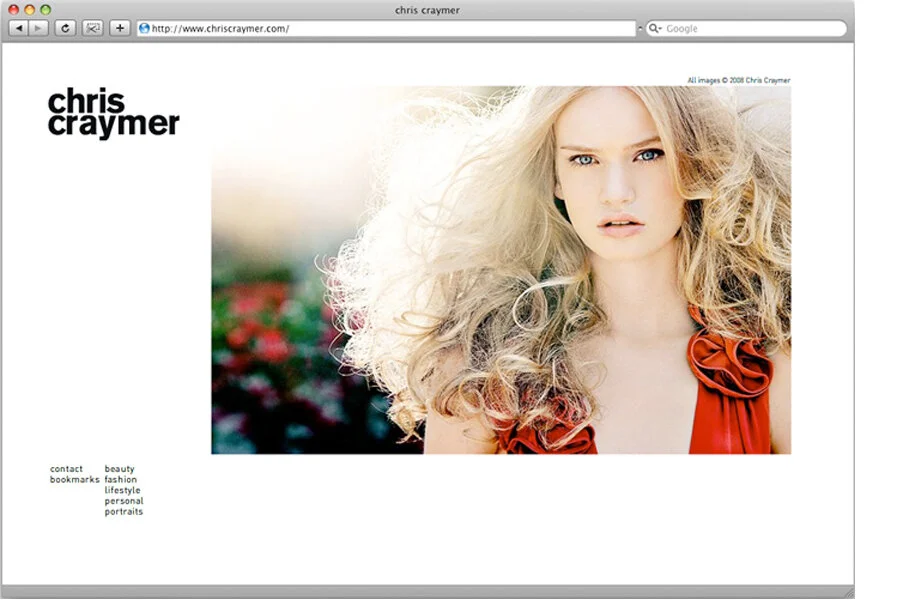Click the "All images © 2008 Chris Craymer" text
Image resolution: width=900 pixels, height=600 pixels.
coord(739,80)
